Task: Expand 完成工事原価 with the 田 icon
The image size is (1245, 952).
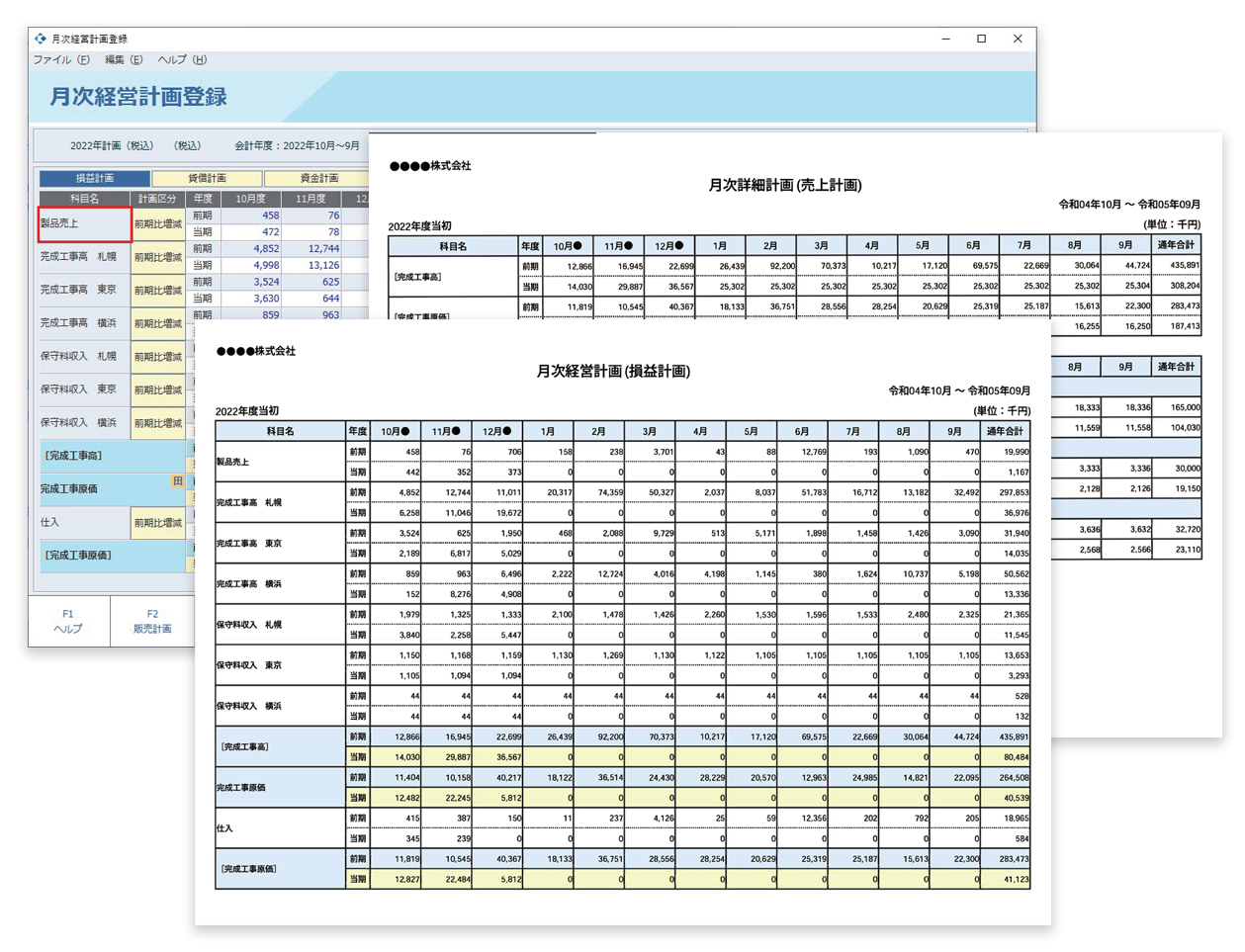Action: pos(178,481)
